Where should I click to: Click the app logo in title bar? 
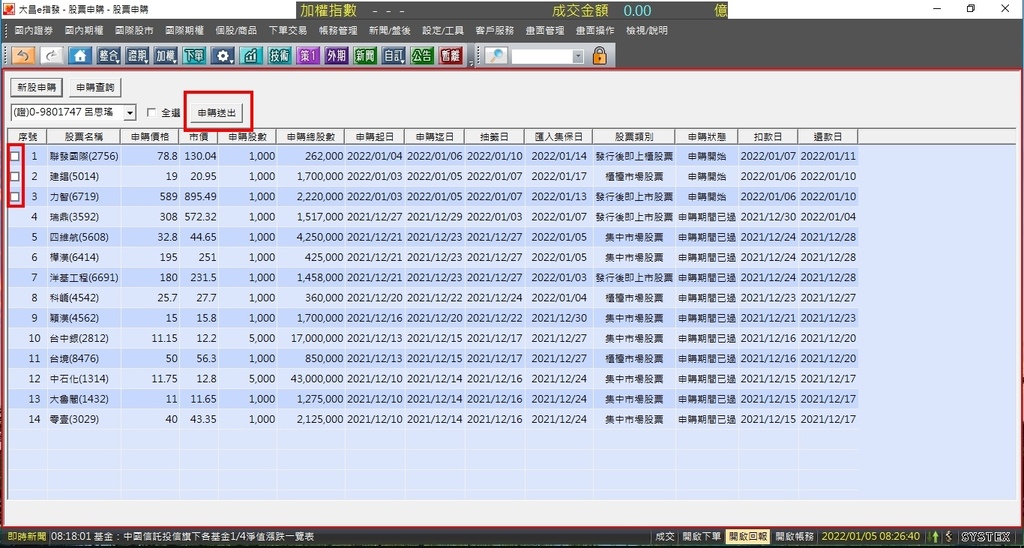[9, 9]
